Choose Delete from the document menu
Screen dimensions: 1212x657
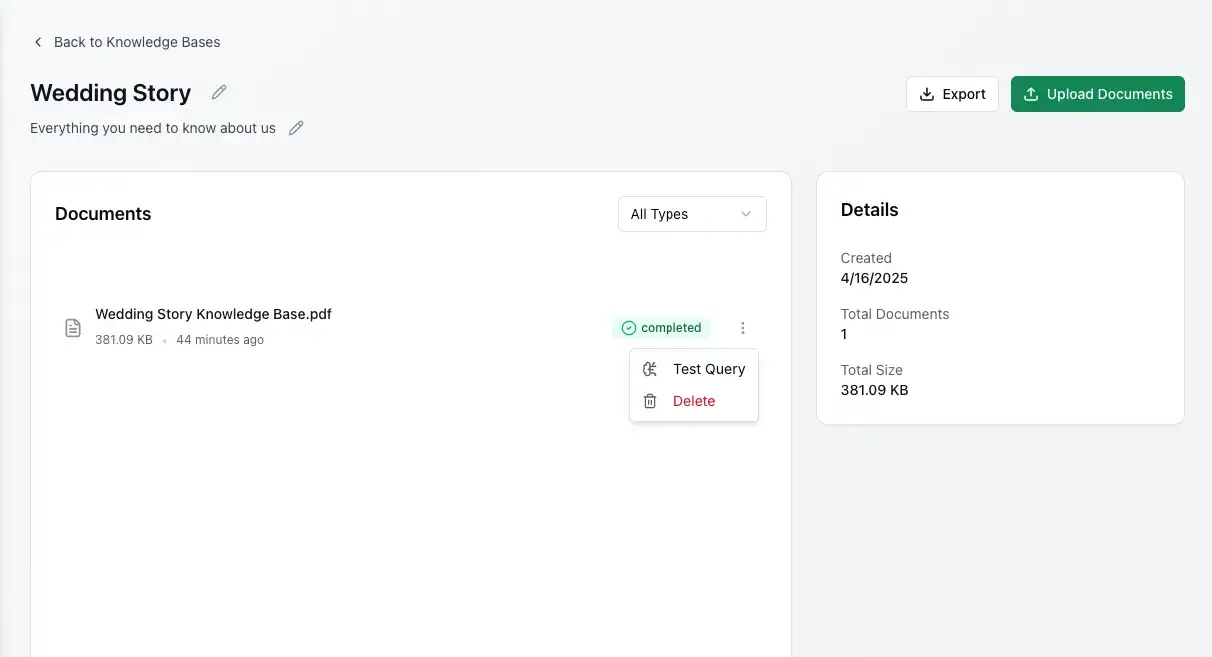click(694, 400)
